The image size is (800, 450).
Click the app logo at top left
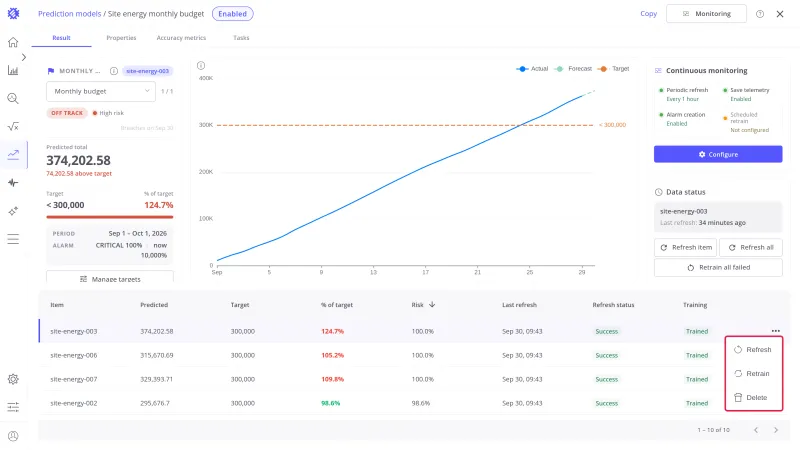tap(13, 14)
